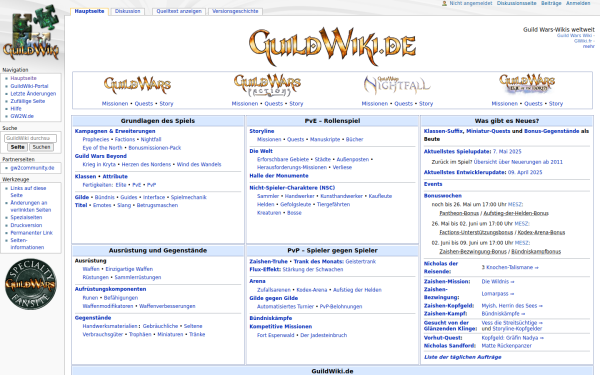Open the Diskussionsseite link at top

[x=517, y=3]
